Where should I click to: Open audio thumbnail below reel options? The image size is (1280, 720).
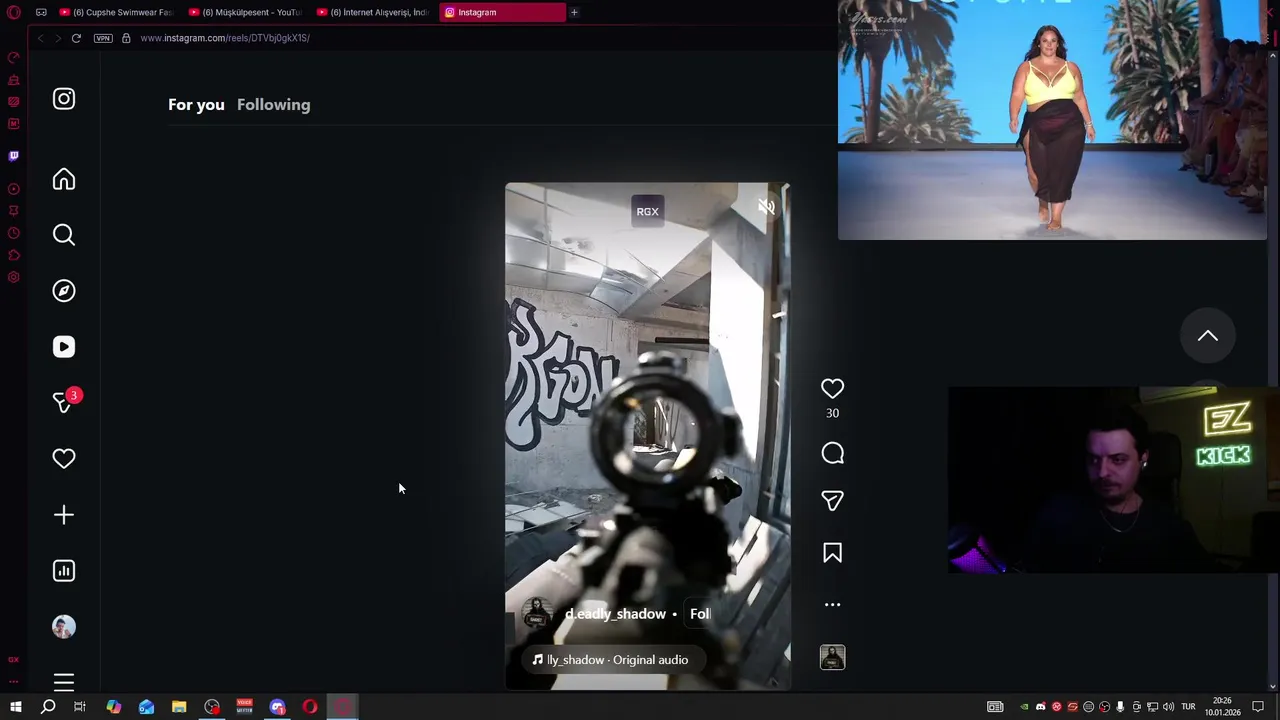point(832,657)
